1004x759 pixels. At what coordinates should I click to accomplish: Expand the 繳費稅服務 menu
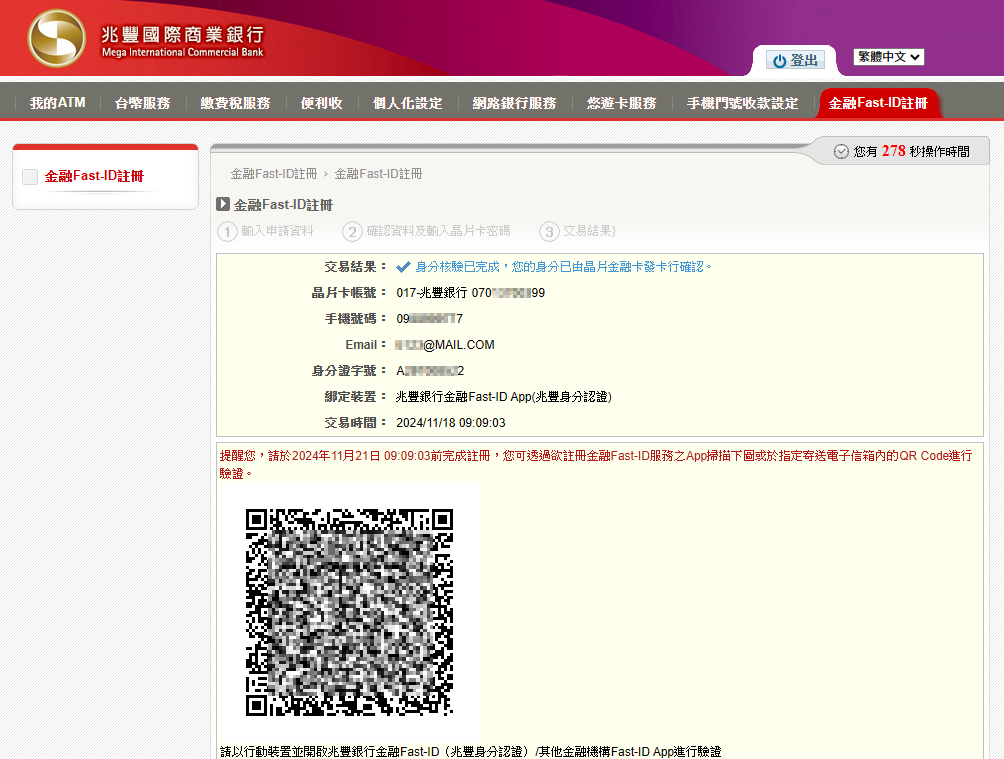(235, 103)
